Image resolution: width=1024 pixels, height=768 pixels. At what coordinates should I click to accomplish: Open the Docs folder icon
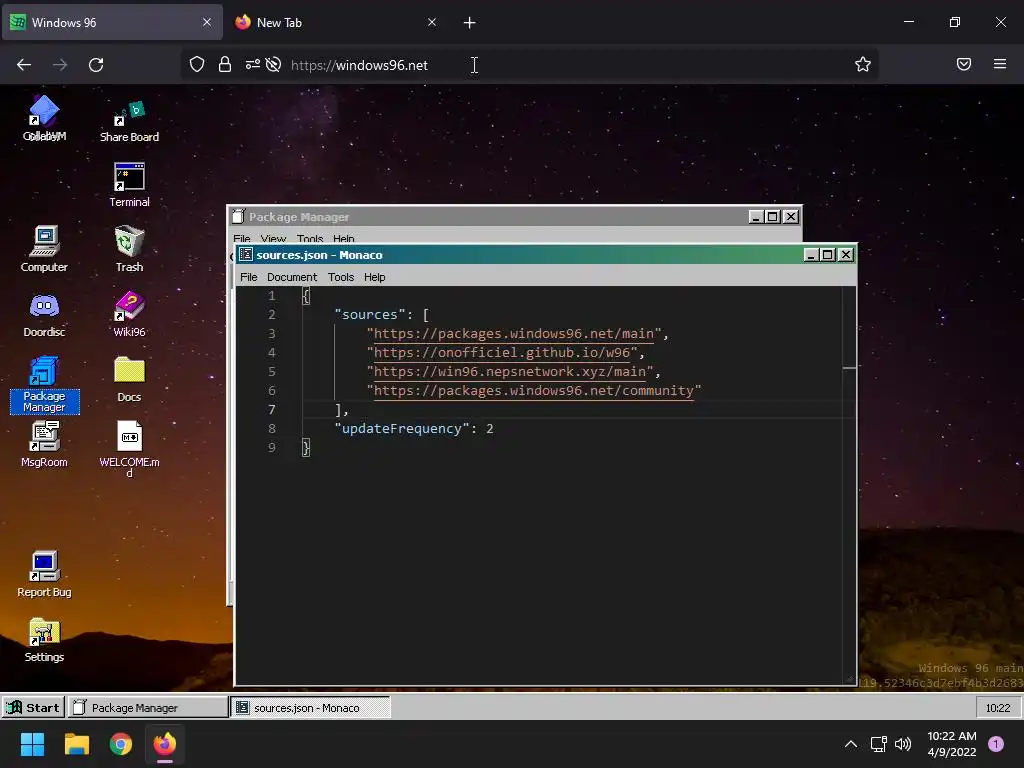coord(129,379)
